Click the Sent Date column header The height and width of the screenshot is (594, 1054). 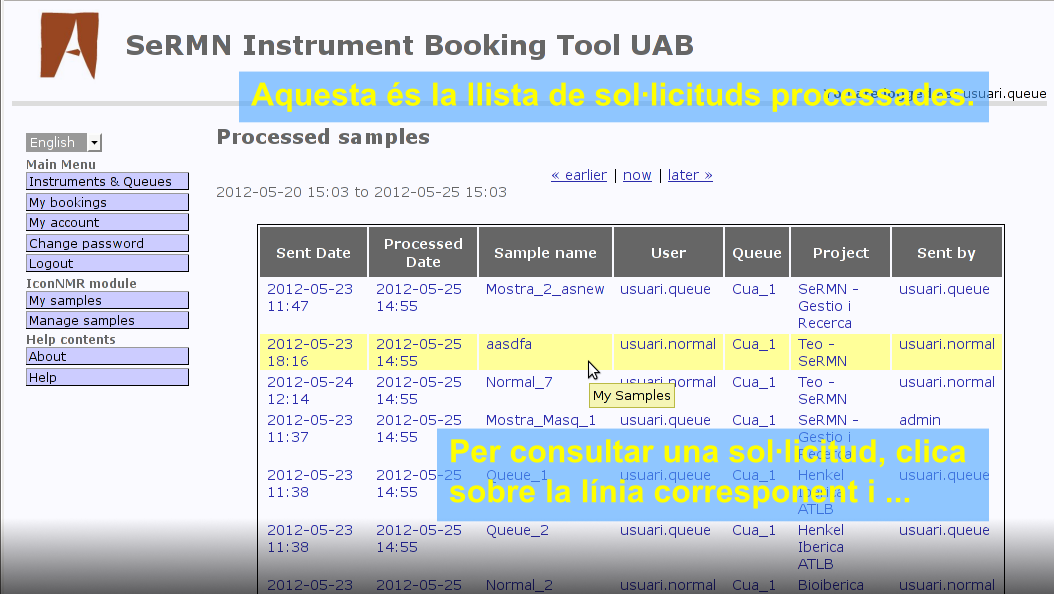click(313, 253)
